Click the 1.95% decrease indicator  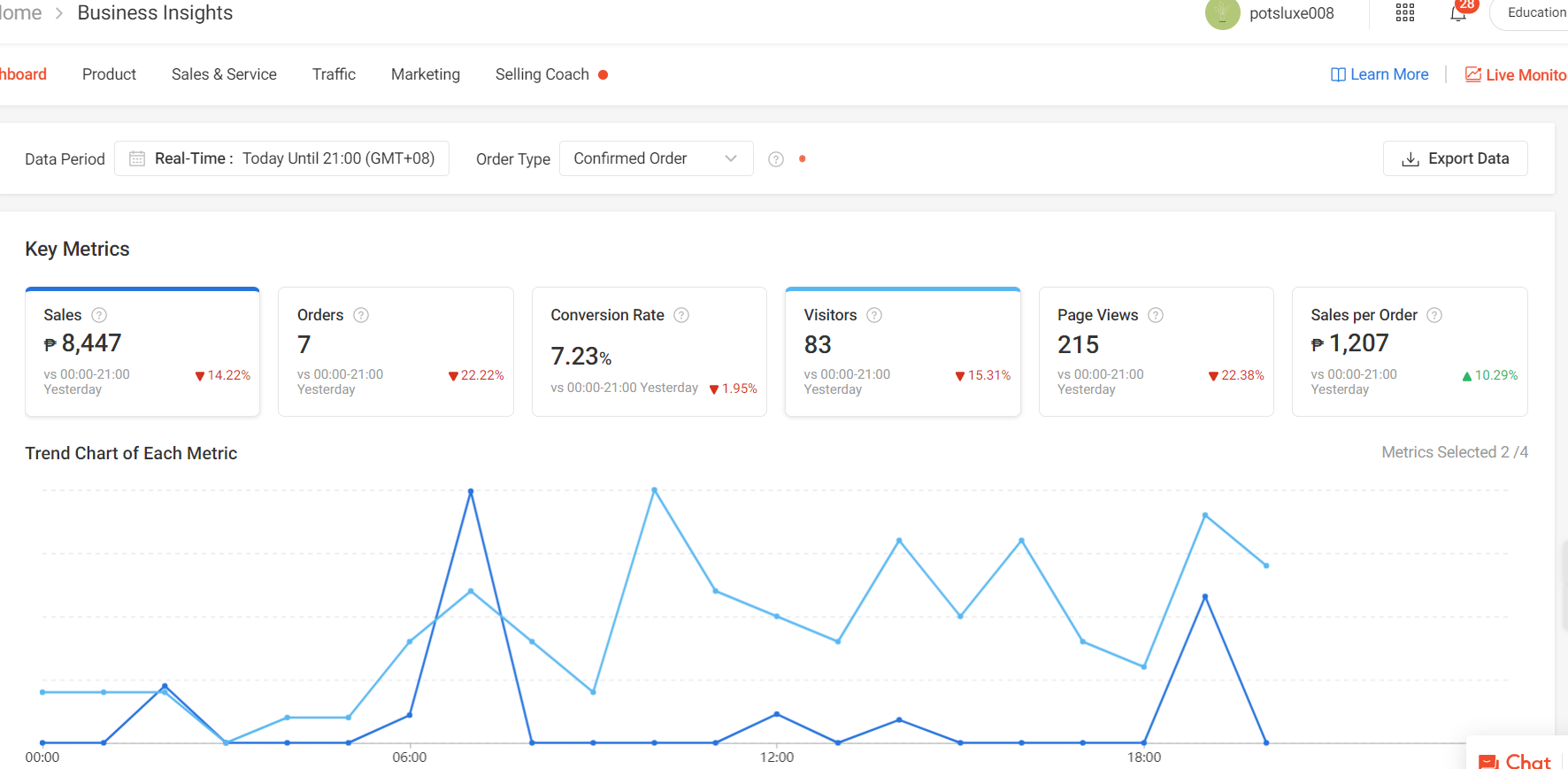click(734, 388)
